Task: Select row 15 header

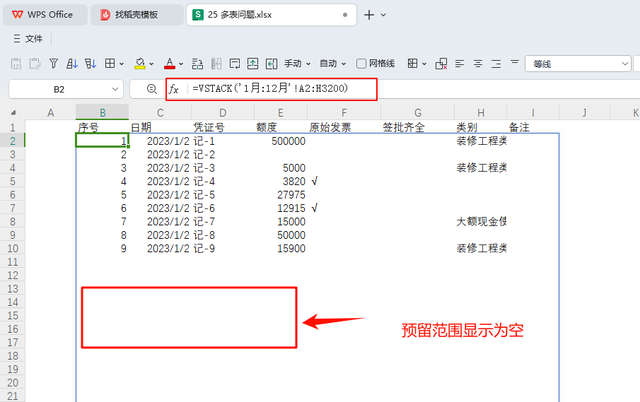Action: coord(13,315)
